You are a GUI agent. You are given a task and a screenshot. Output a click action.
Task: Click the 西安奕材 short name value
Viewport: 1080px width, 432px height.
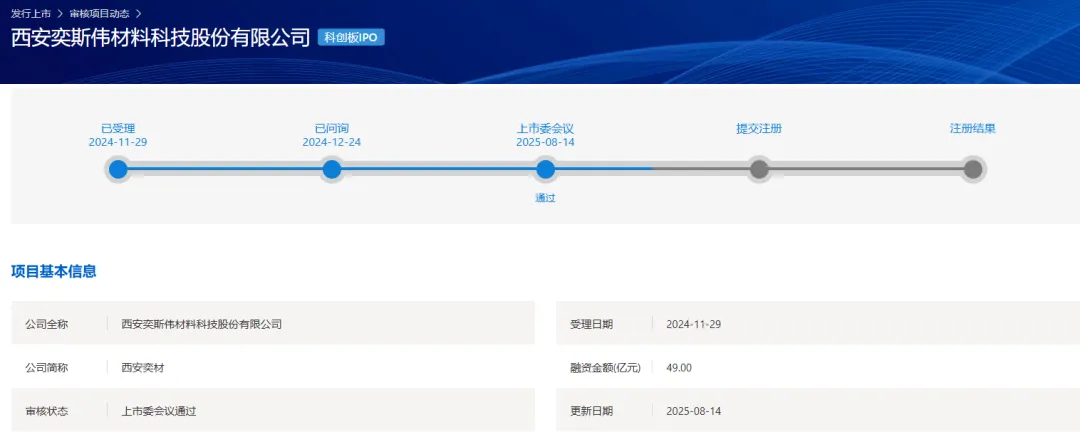pyautogui.click(x=143, y=367)
